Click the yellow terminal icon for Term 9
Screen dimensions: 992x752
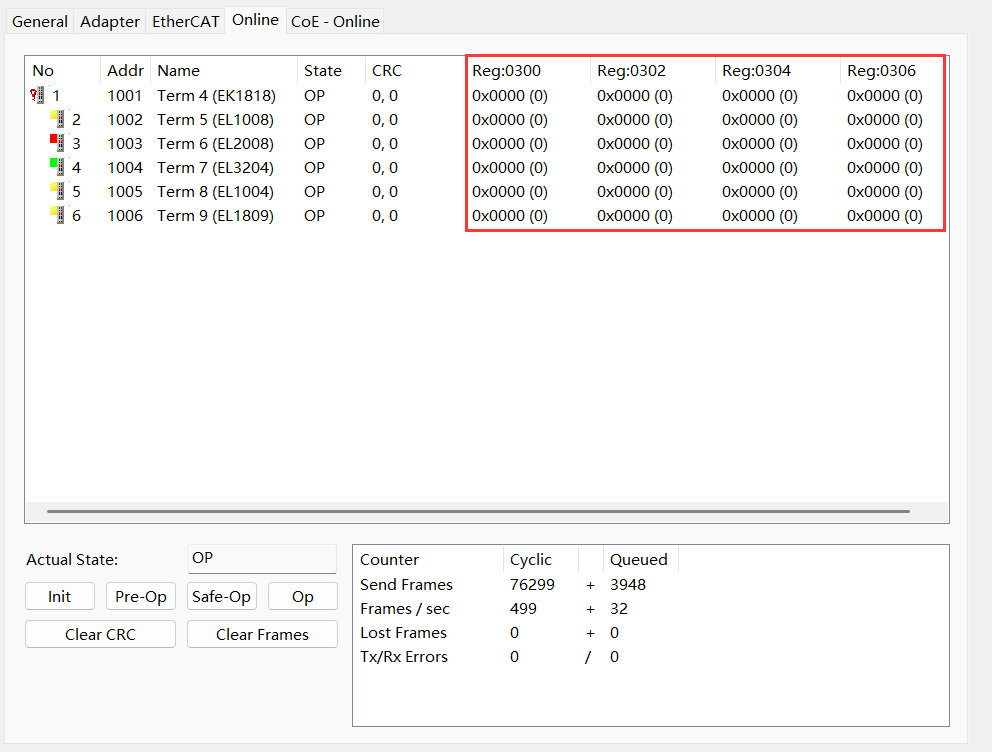(57, 216)
